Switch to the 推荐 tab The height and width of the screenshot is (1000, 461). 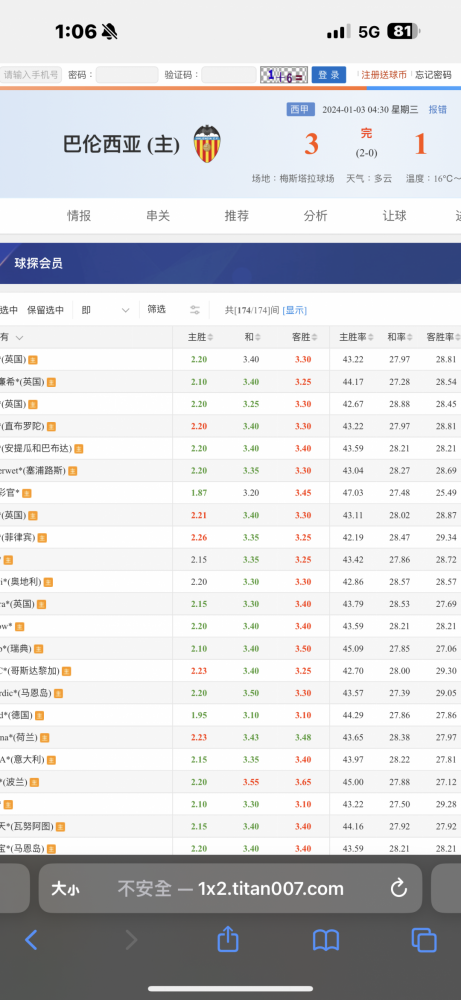(237, 216)
